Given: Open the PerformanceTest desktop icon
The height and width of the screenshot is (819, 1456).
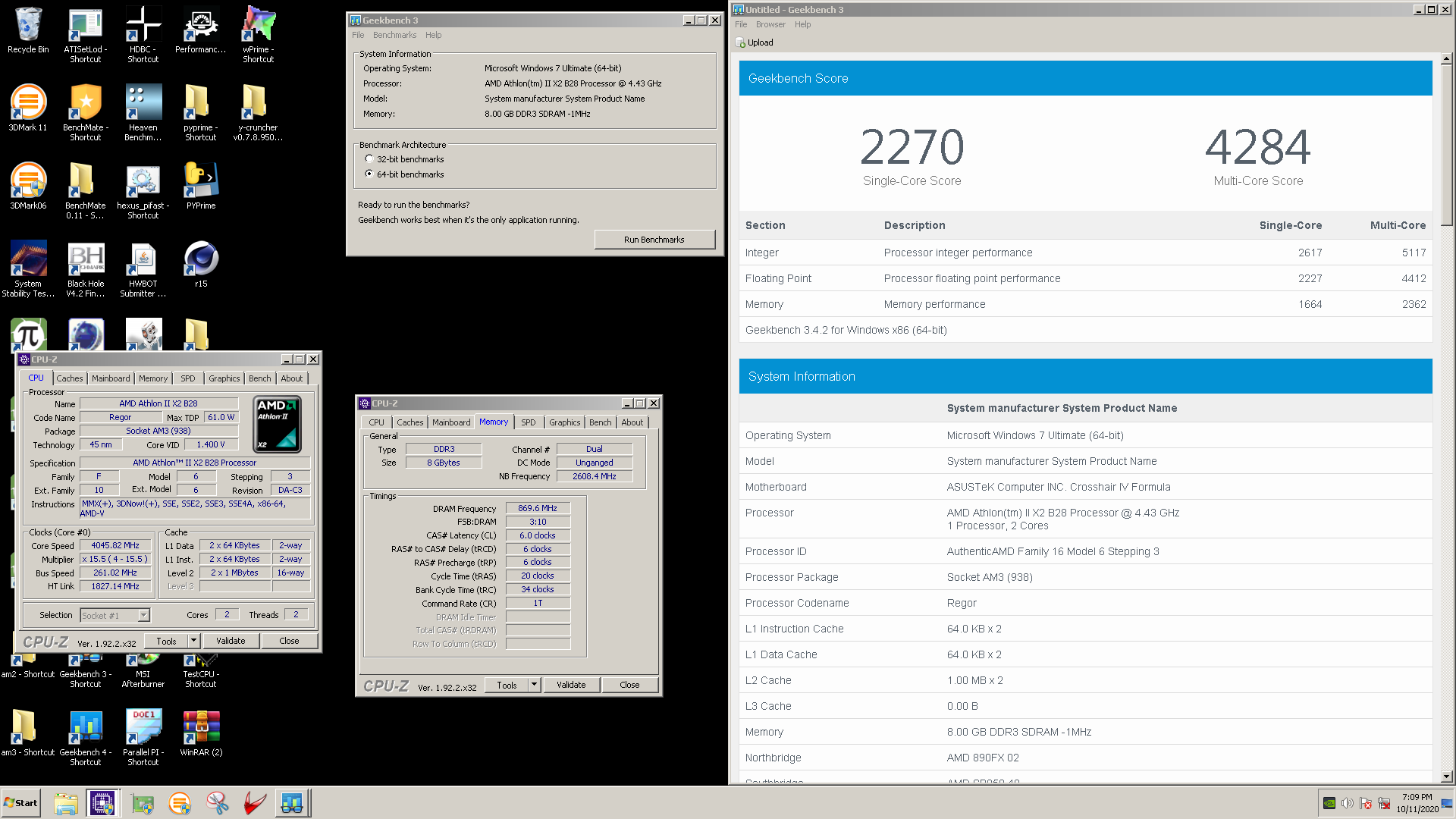Looking at the screenshot, I should click(x=200, y=30).
